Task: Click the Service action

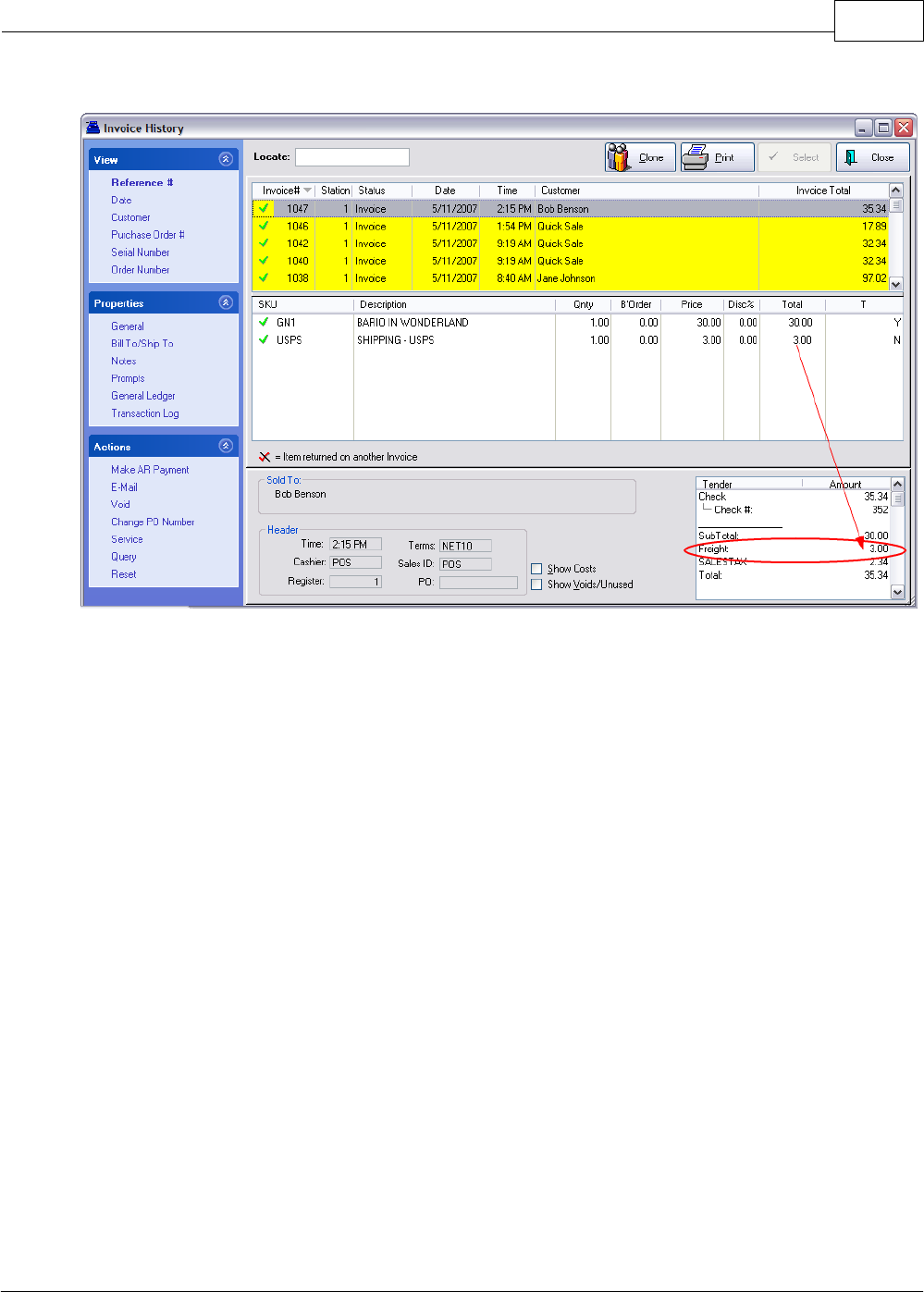Action: 127,539
